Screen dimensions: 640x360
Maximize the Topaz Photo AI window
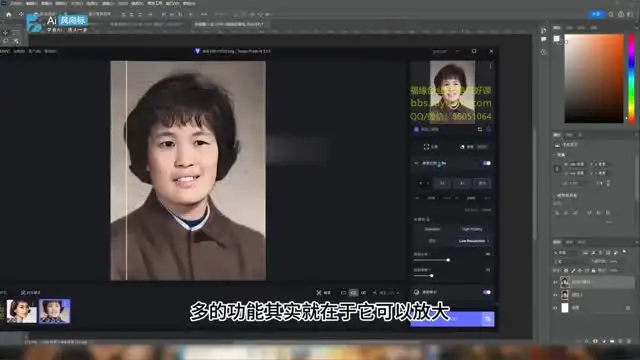[474, 51]
